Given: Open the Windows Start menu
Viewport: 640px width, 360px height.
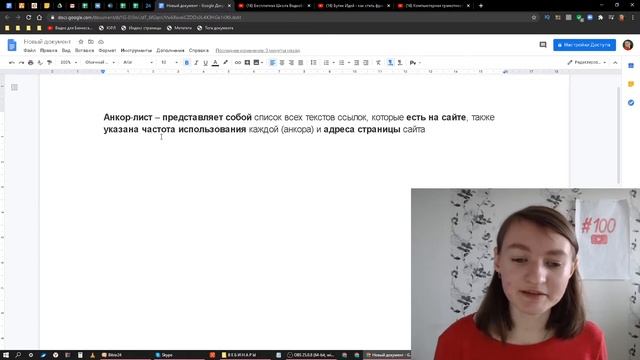Looking at the screenshot, I should (6, 355).
